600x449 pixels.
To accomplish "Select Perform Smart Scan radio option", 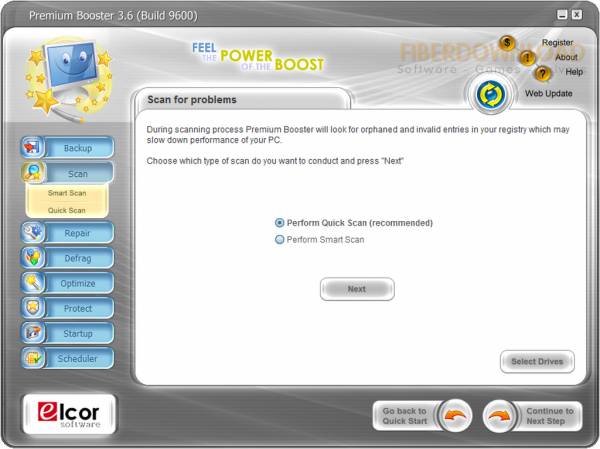I will (x=280, y=240).
